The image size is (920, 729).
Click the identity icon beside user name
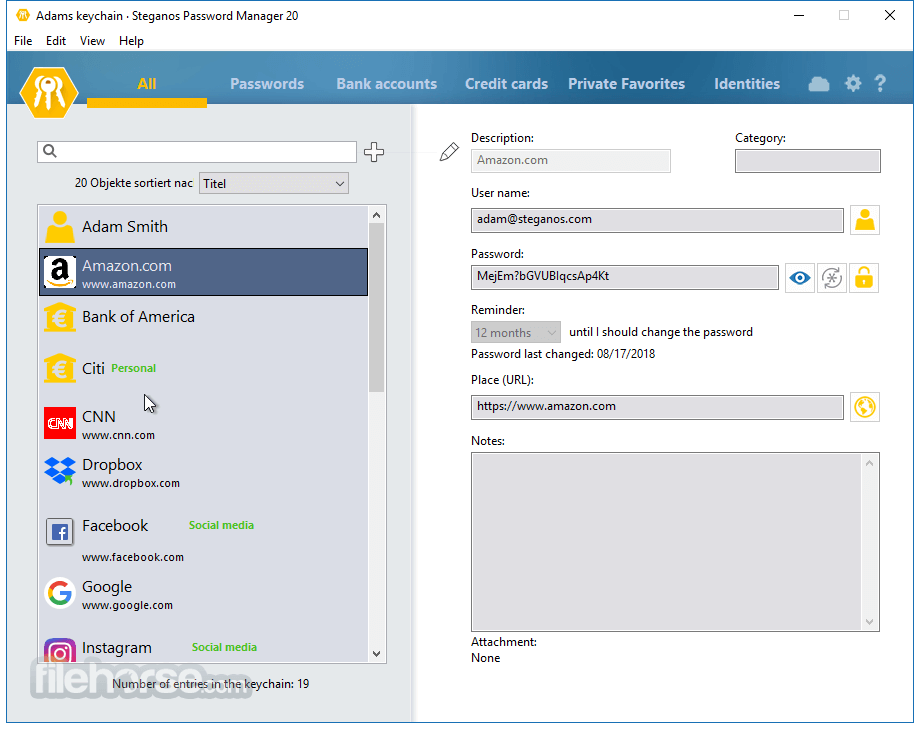864,220
